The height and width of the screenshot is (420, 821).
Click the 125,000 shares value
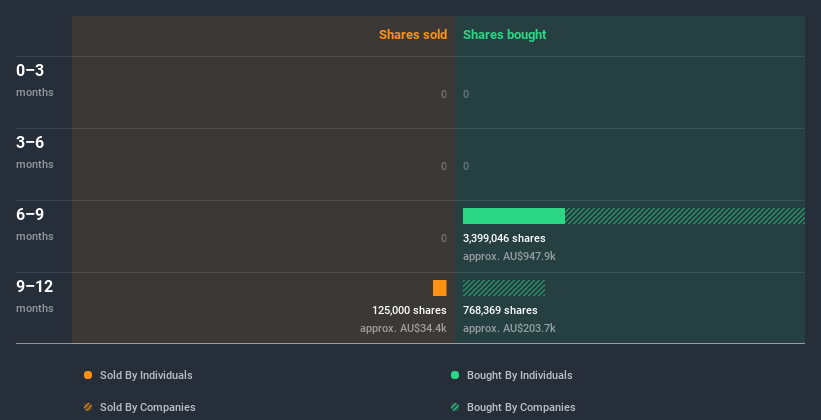(409, 310)
